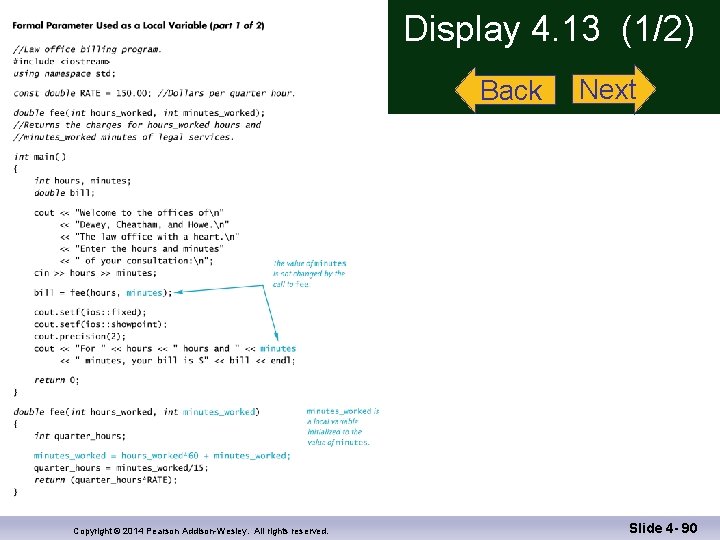This screenshot has width=720, height=540.
Task: Click the 'int hours, minutes;' declaration
Action: point(83,180)
